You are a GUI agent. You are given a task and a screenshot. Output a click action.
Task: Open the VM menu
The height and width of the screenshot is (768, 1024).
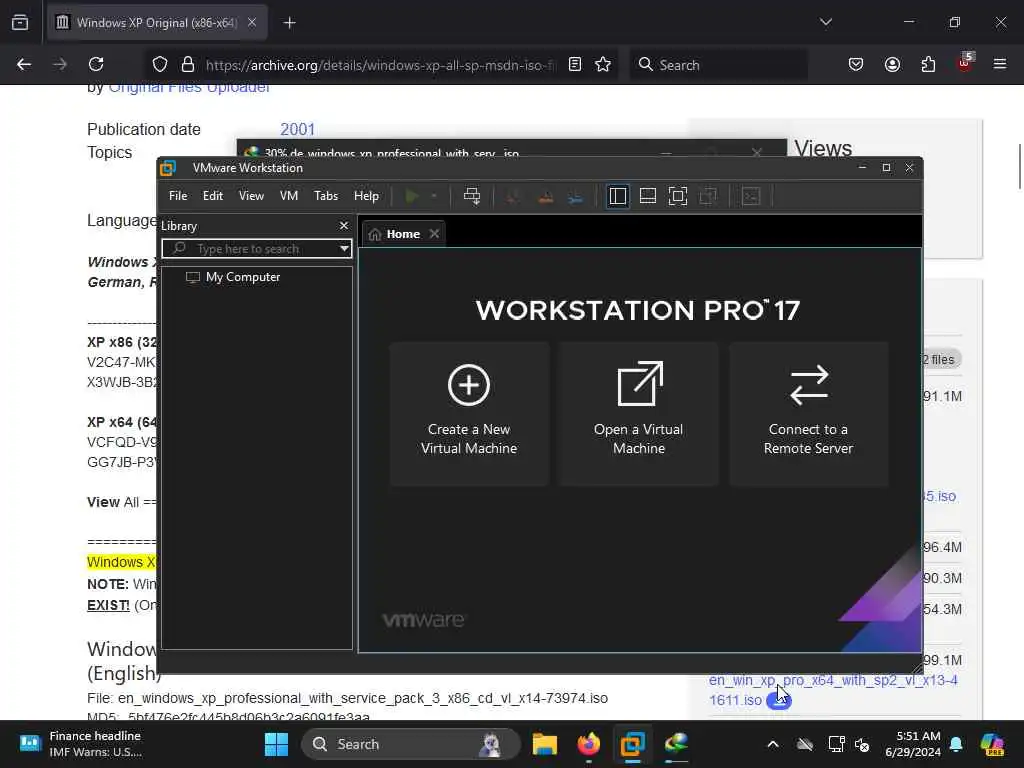[289, 196]
